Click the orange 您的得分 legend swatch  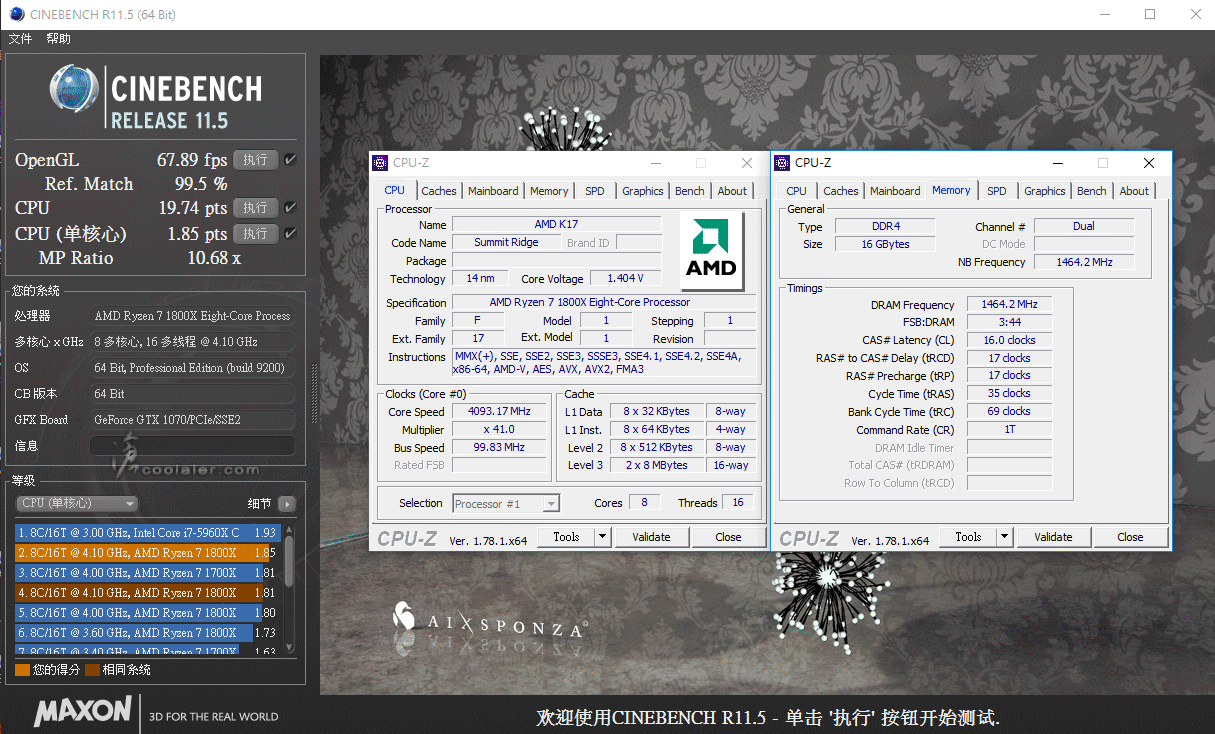tap(22, 670)
